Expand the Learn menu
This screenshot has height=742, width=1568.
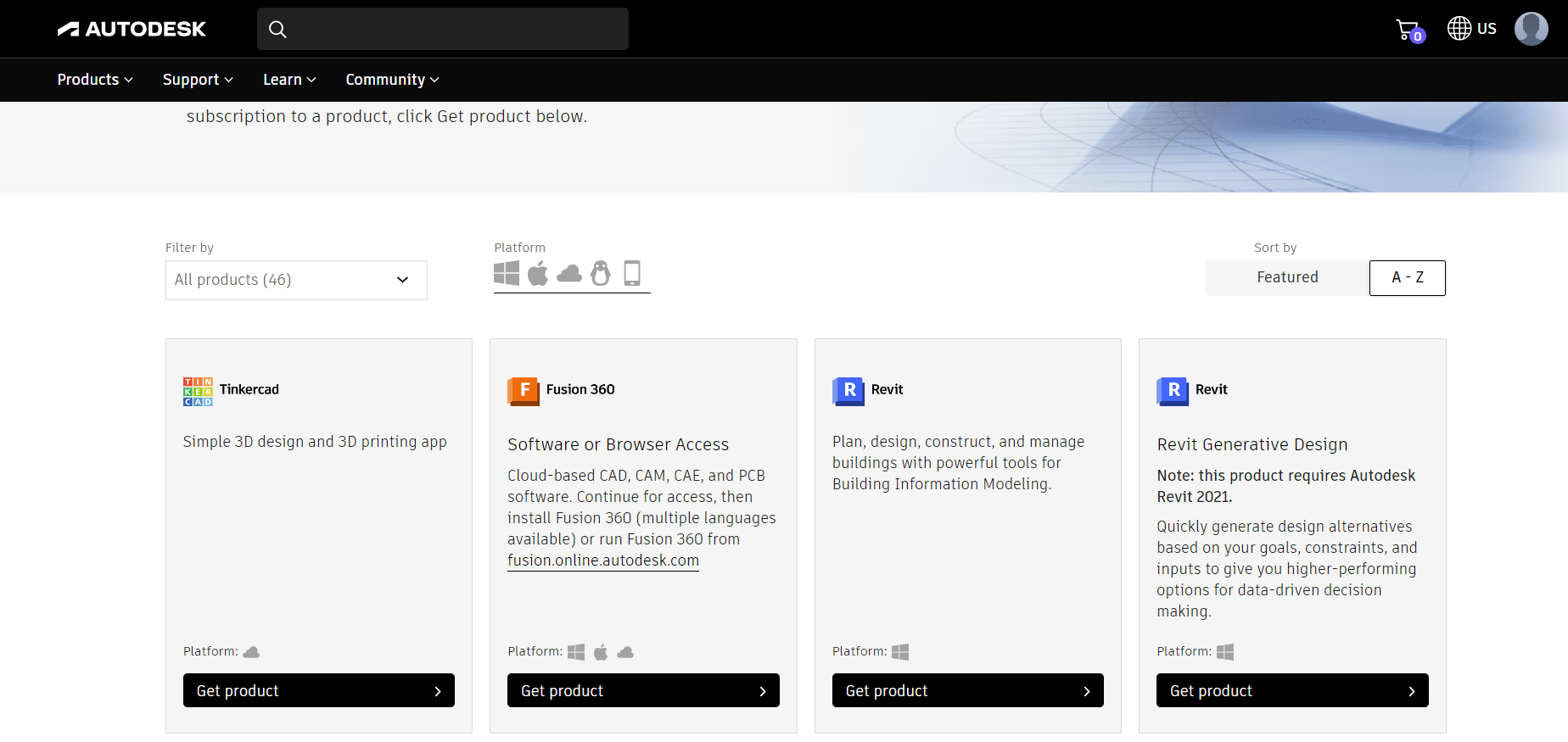point(289,80)
